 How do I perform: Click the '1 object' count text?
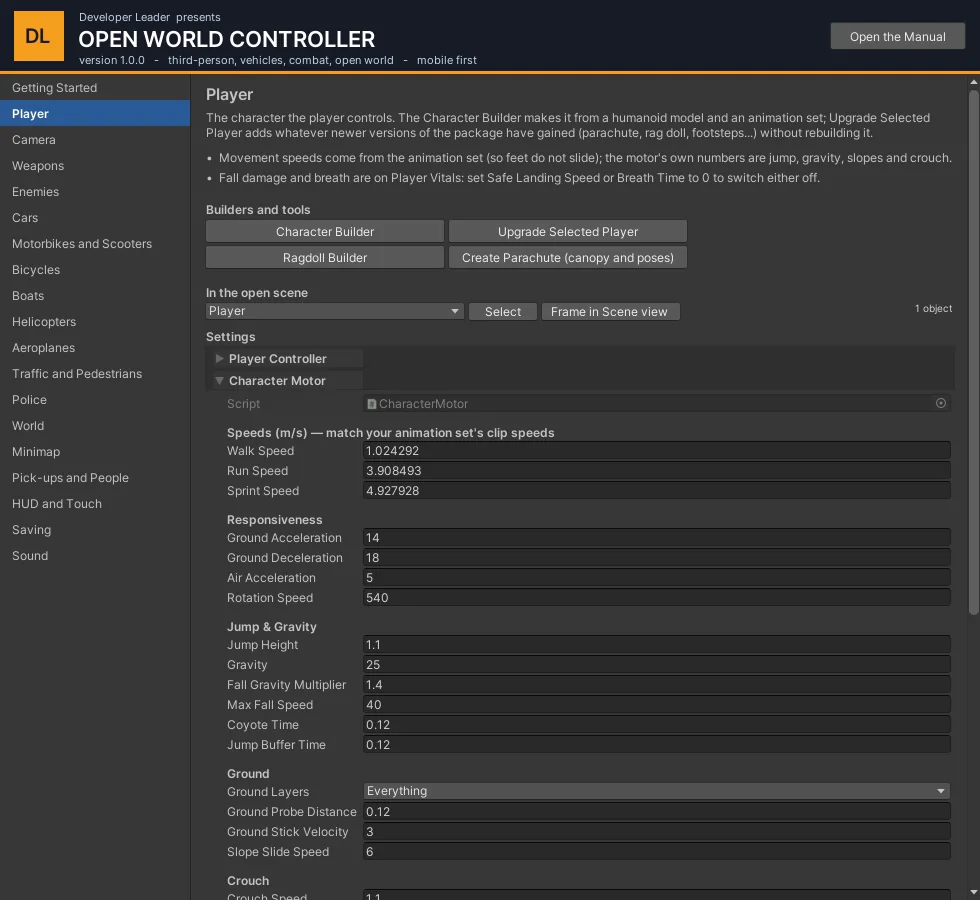click(x=933, y=309)
